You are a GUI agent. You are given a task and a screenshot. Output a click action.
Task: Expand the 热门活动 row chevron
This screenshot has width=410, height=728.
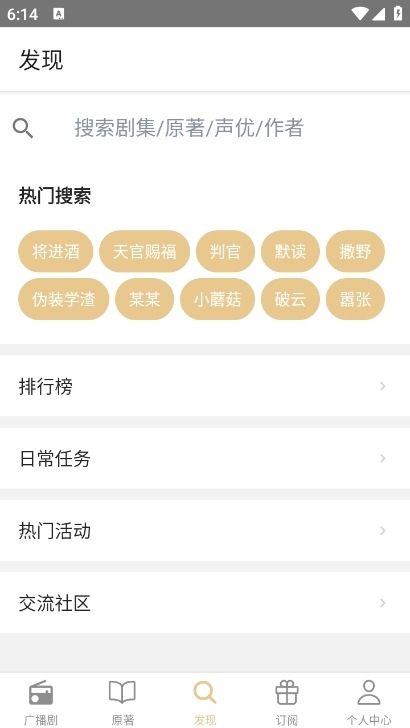383,530
